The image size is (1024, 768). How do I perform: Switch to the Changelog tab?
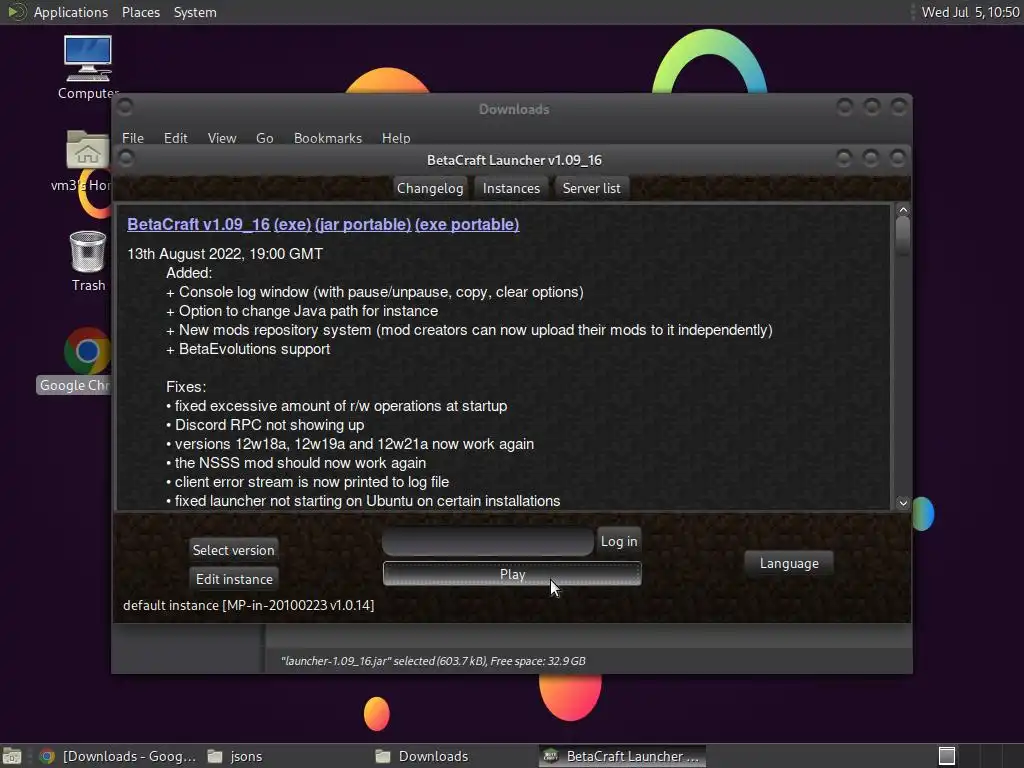pos(430,188)
